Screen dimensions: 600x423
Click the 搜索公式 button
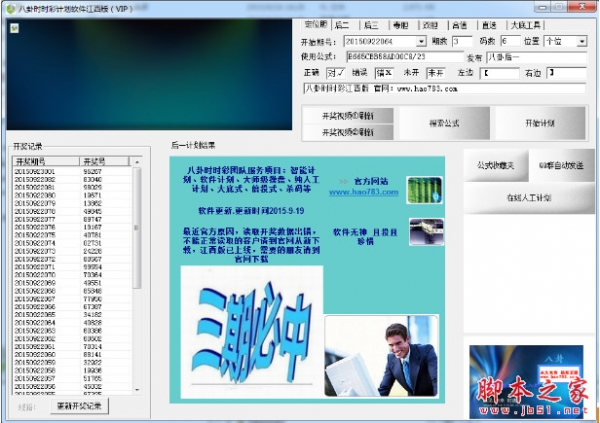click(x=444, y=123)
